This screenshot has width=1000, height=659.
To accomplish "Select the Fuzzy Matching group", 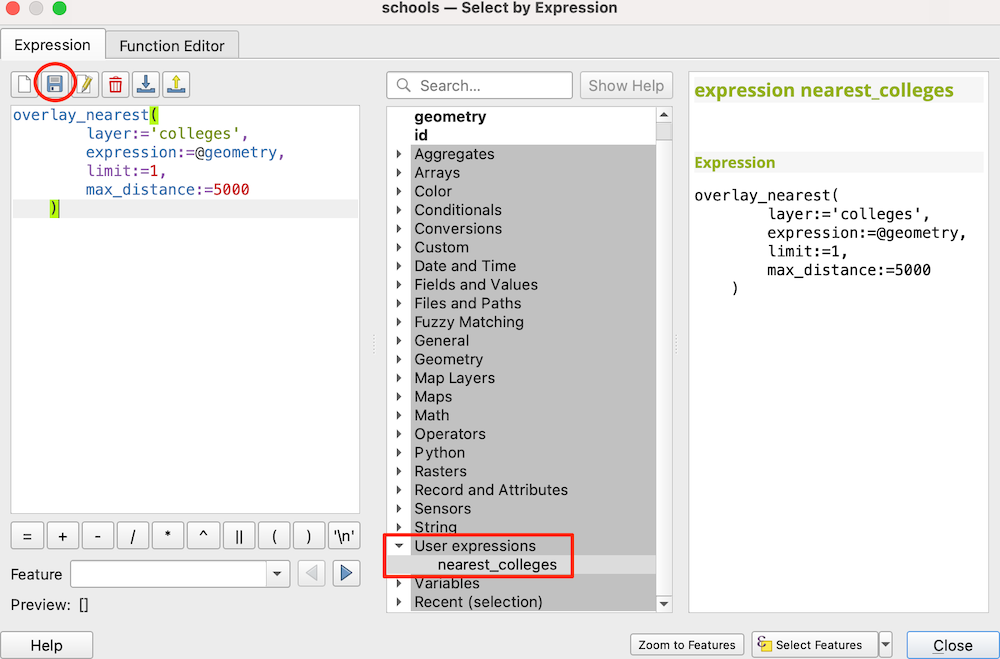I will point(469,322).
